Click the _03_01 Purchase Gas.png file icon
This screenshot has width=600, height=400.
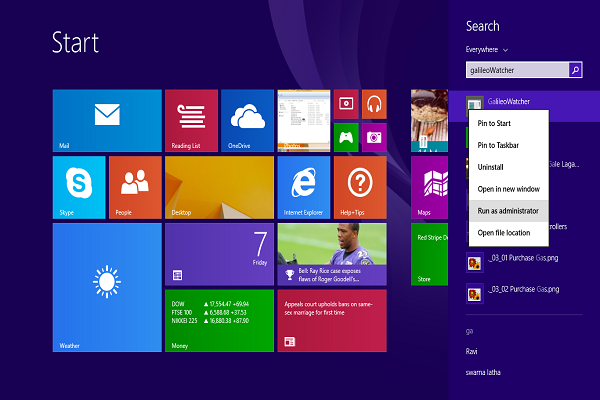[x=474, y=263]
